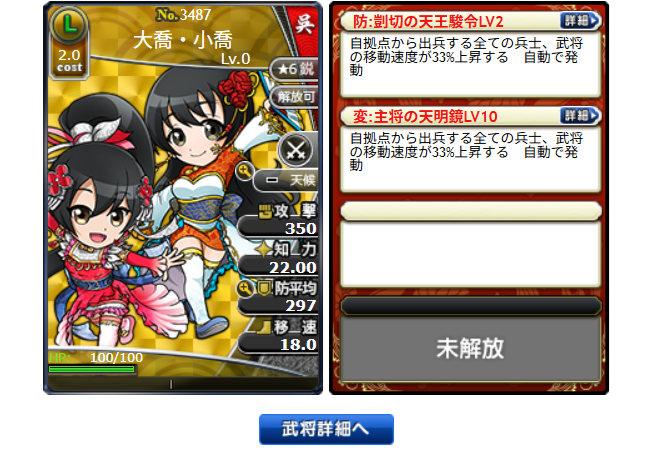This screenshot has height=467, width=657.
Task: Click the shield icon beside 防平均
Action: coord(264,289)
